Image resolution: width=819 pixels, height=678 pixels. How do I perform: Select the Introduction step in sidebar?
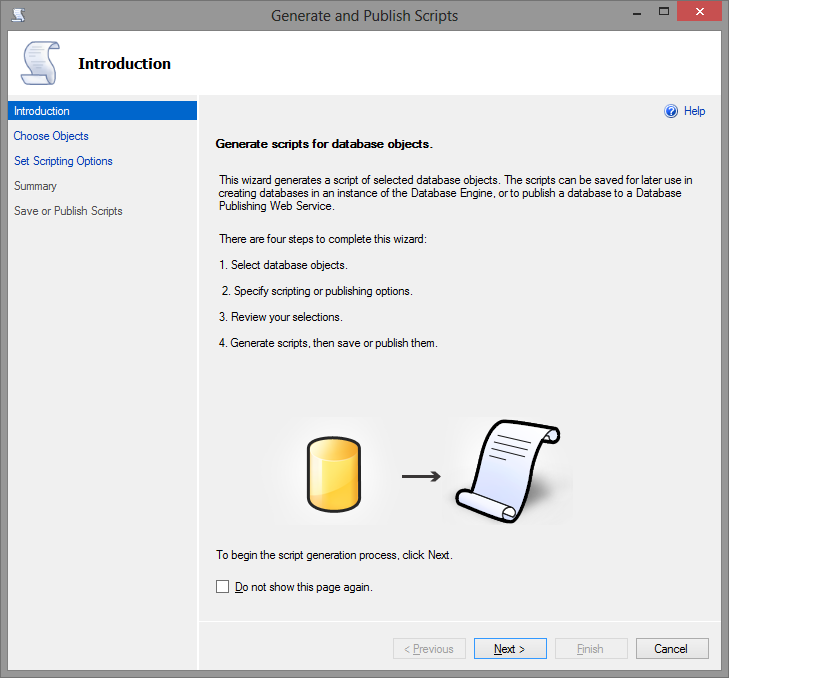click(x=102, y=111)
